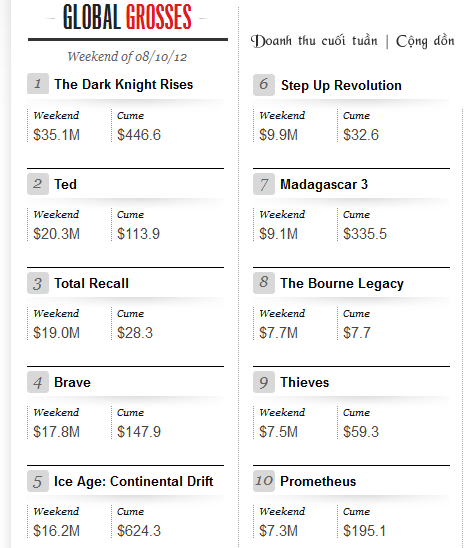468x548 pixels.
Task: Click the rank 9 number badge
Action: [264, 382]
